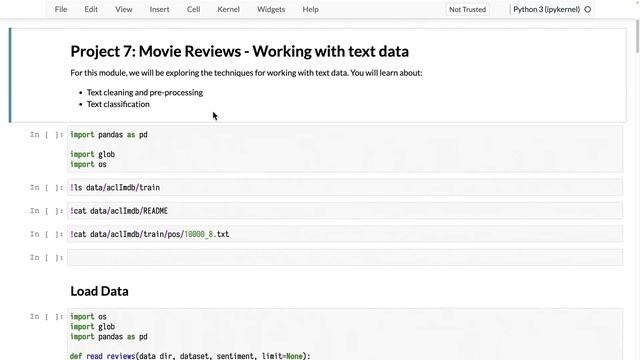Open the View menu
This screenshot has width=640, height=360.
123,9
